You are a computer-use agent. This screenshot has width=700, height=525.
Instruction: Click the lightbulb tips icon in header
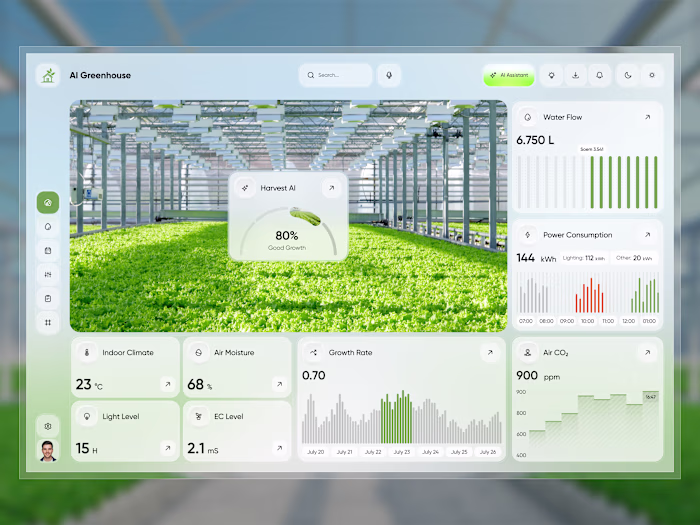point(551,75)
